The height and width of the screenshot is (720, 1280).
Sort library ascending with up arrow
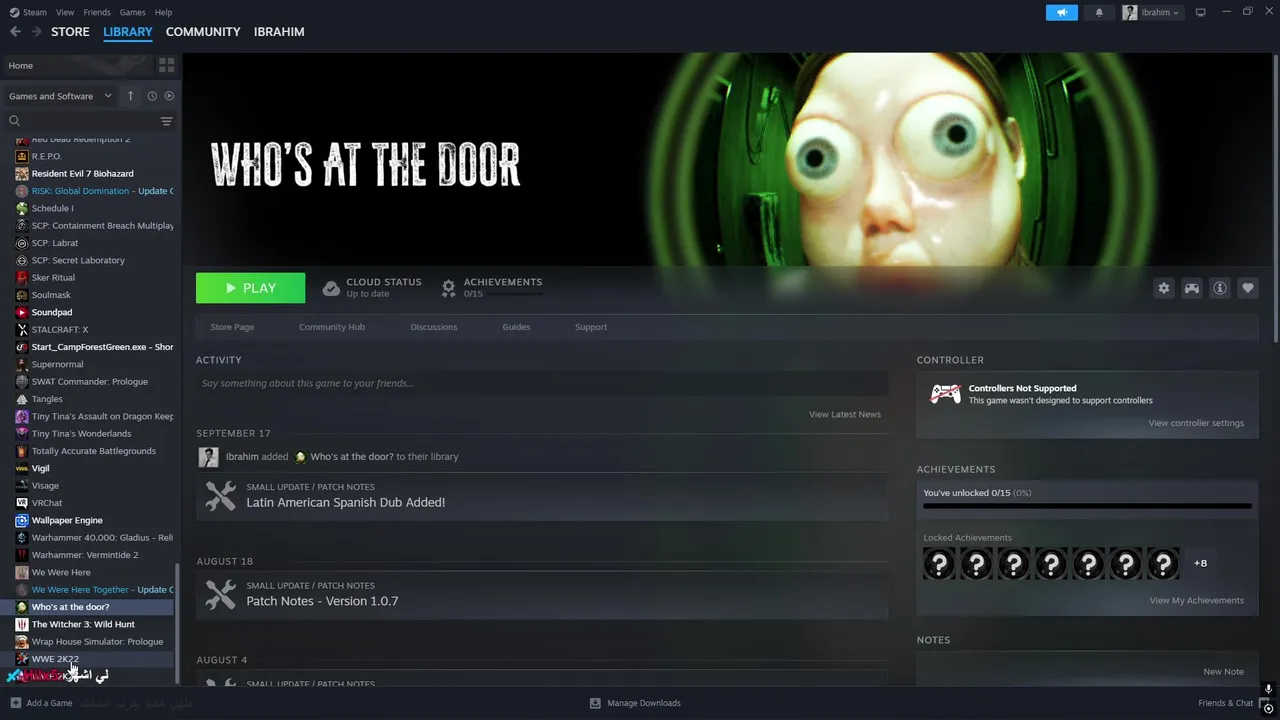[x=130, y=96]
